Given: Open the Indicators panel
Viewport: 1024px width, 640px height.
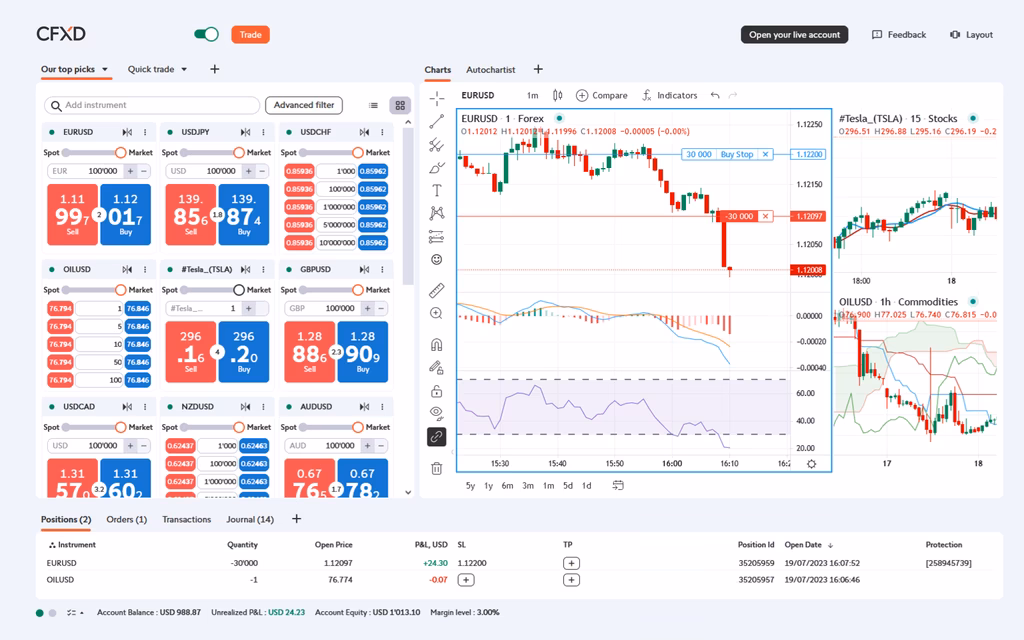Looking at the screenshot, I should [x=669, y=96].
